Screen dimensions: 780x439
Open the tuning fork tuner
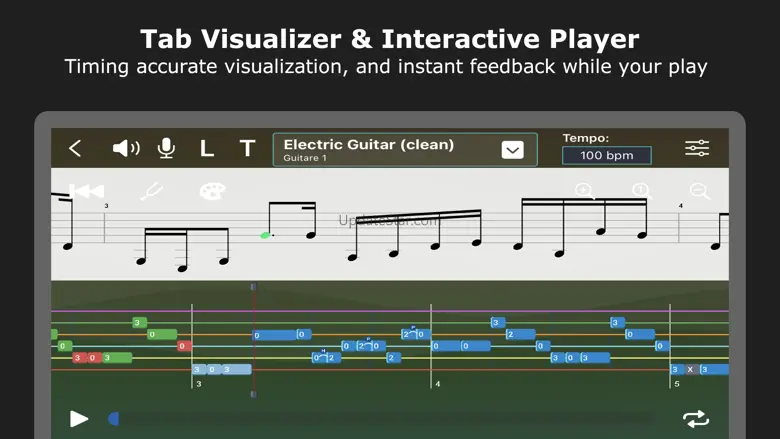click(x=152, y=191)
